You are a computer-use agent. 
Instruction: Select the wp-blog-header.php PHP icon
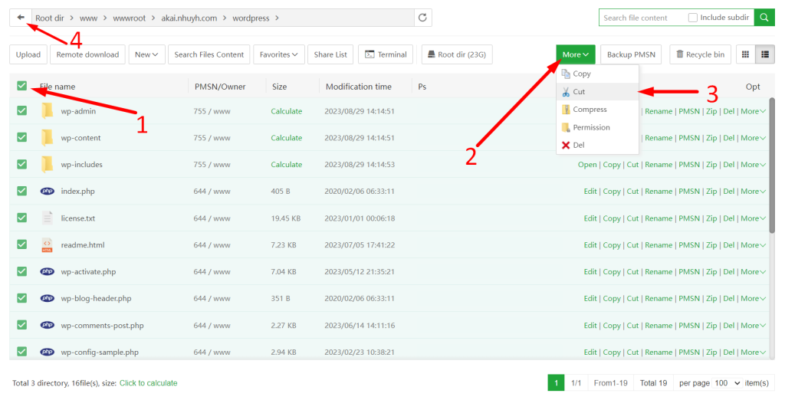tap(47, 298)
